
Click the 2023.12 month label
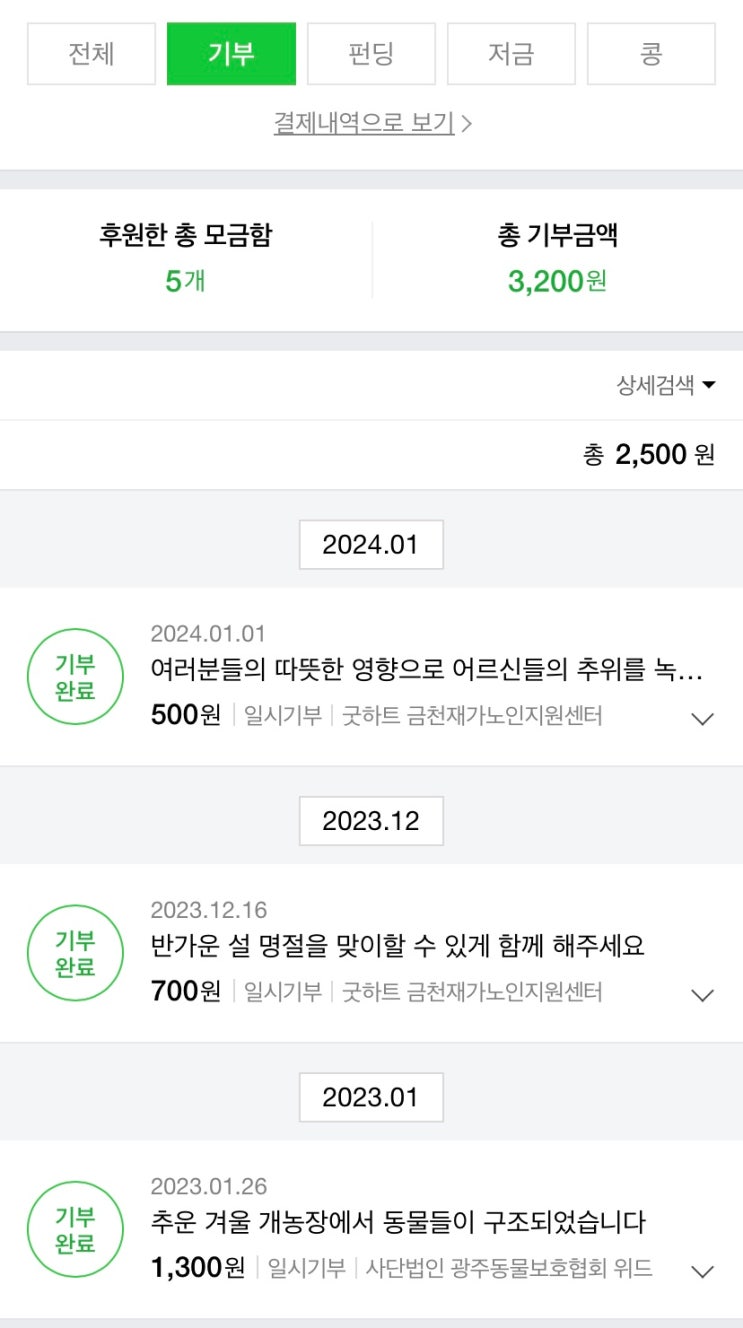371,821
